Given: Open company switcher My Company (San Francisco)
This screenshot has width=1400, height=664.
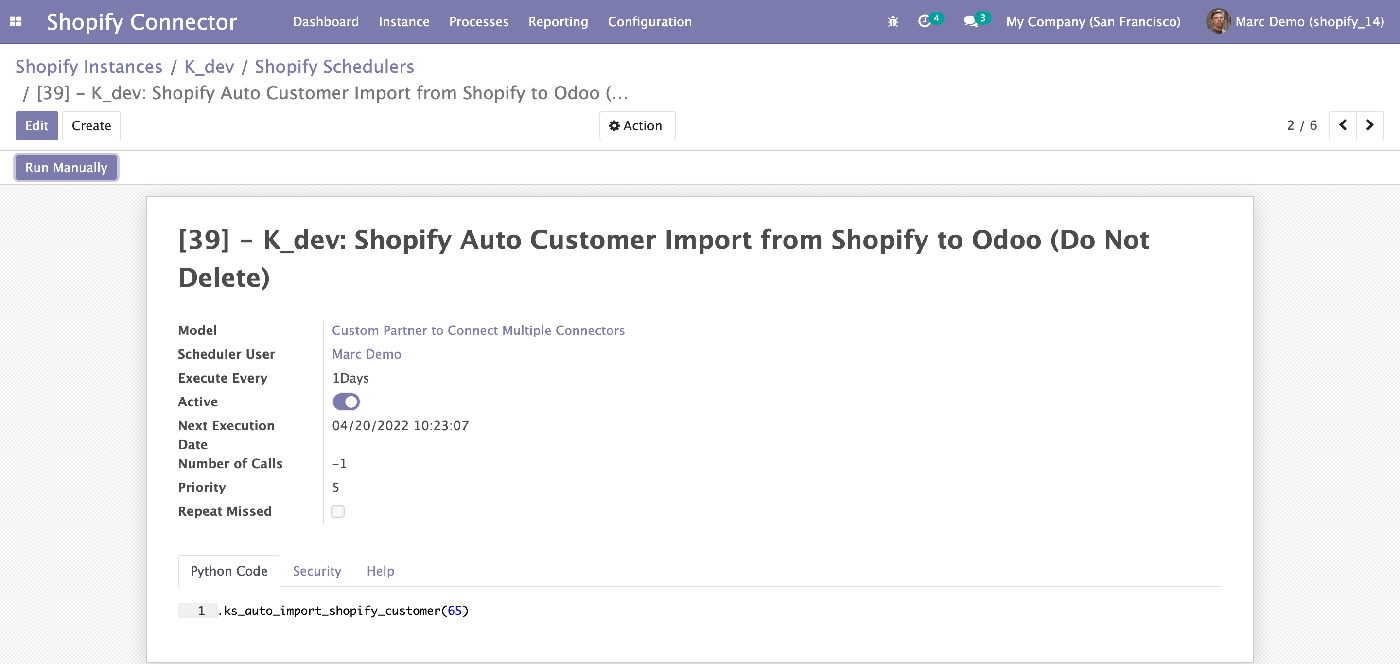Looking at the screenshot, I should tap(1093, 21).
